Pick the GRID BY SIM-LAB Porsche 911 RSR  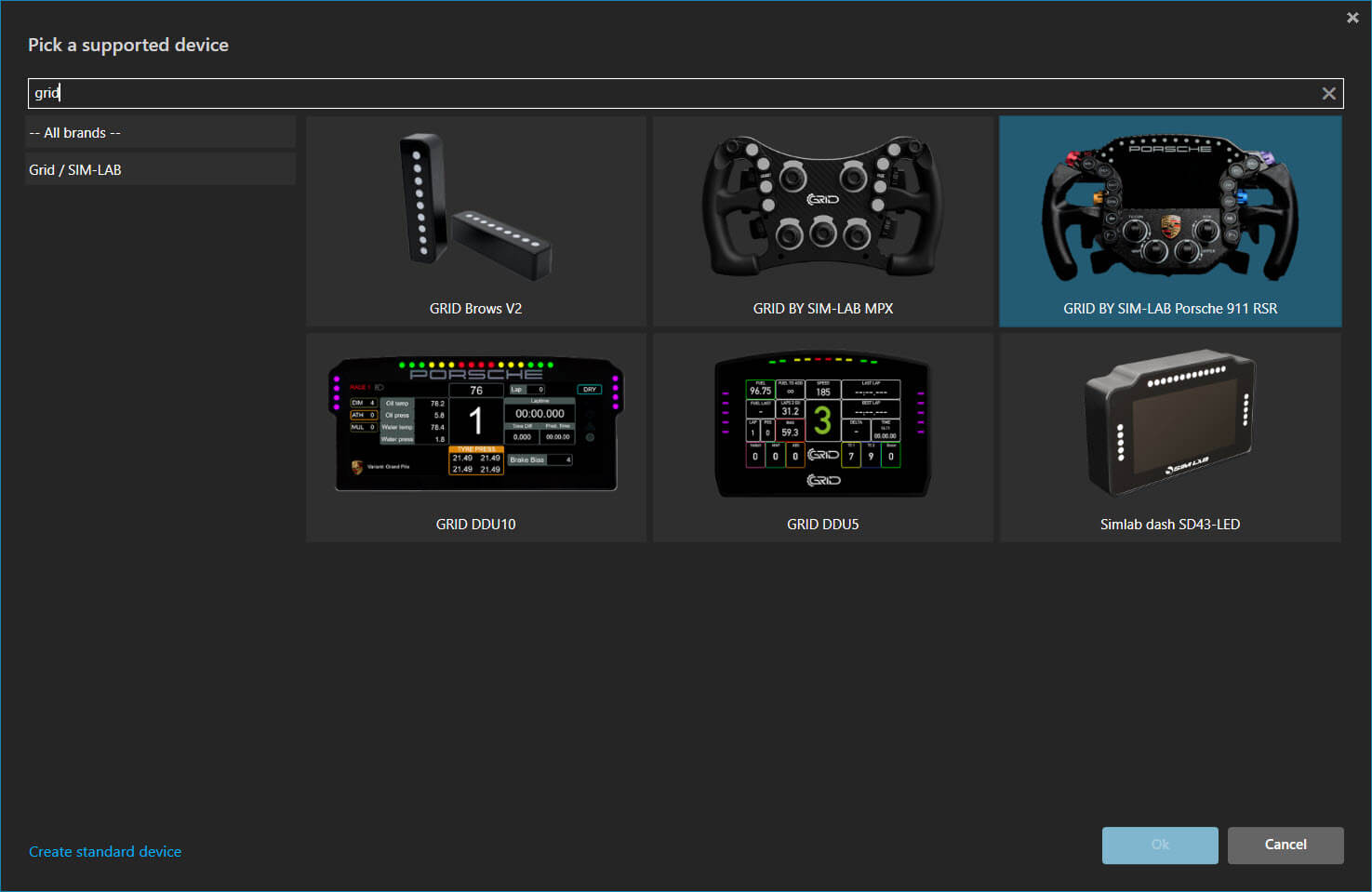(1170, 221)
